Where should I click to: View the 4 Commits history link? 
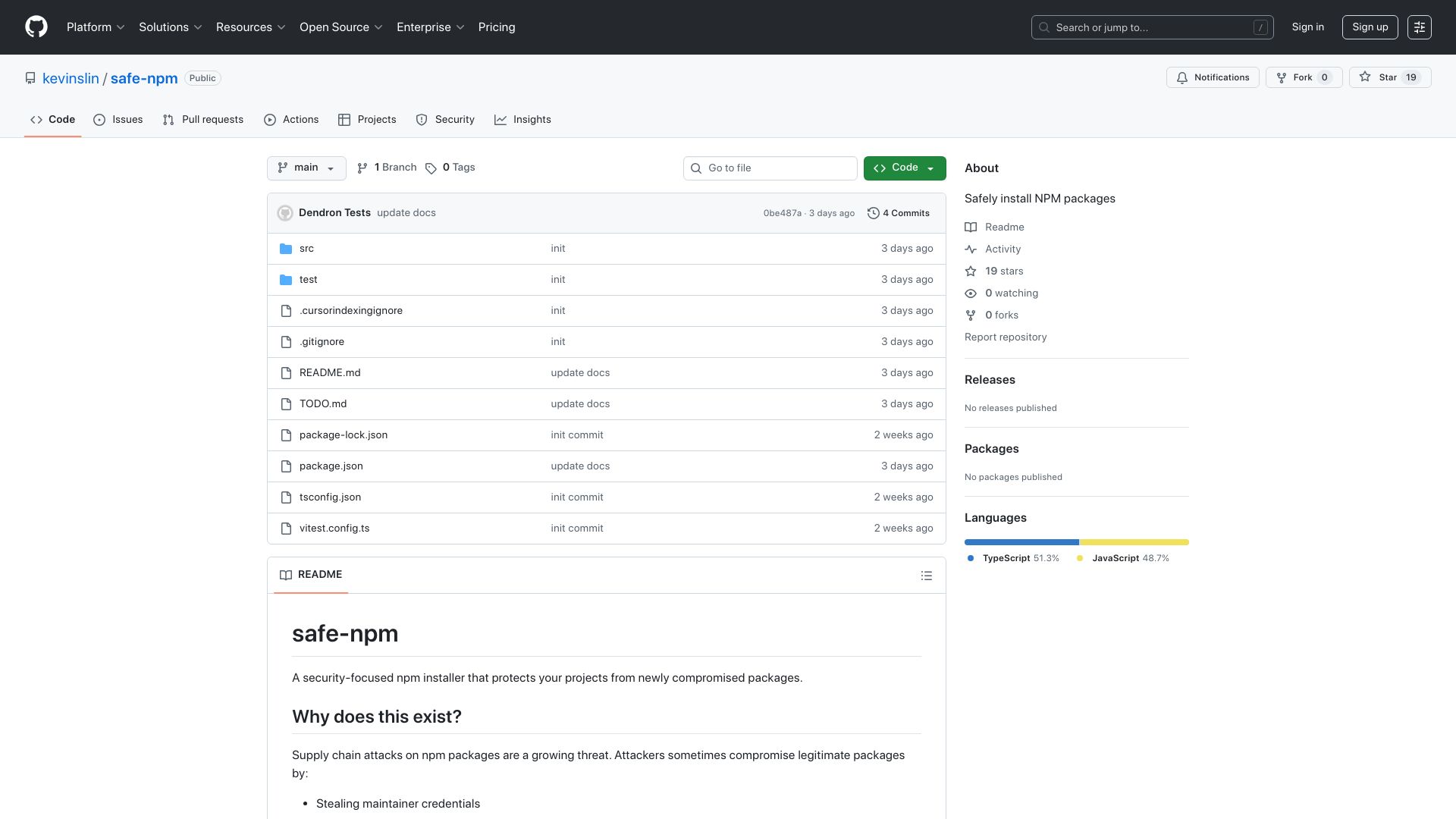(x=899, y=213)
